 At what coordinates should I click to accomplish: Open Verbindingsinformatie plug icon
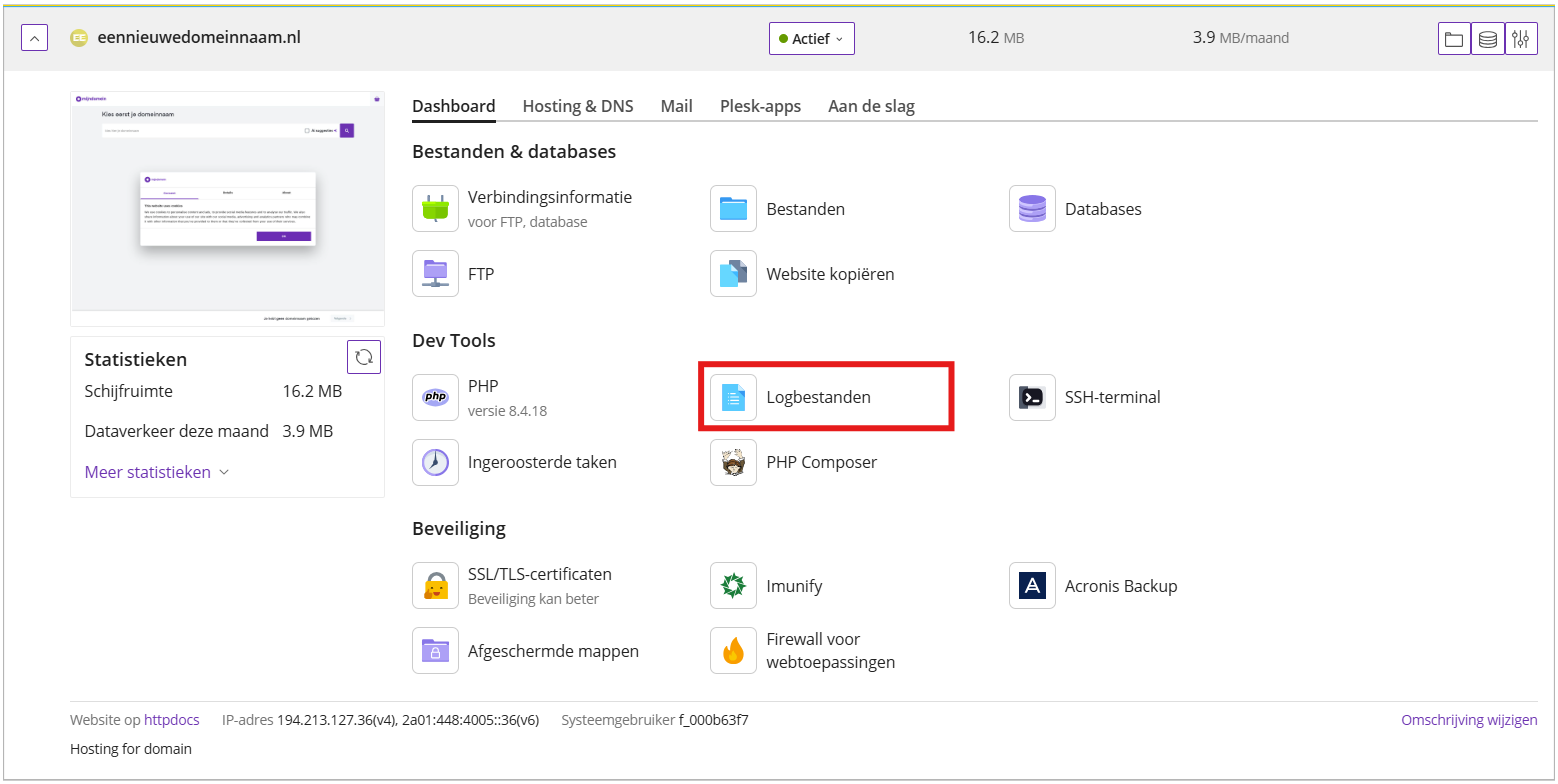(435, 209)
